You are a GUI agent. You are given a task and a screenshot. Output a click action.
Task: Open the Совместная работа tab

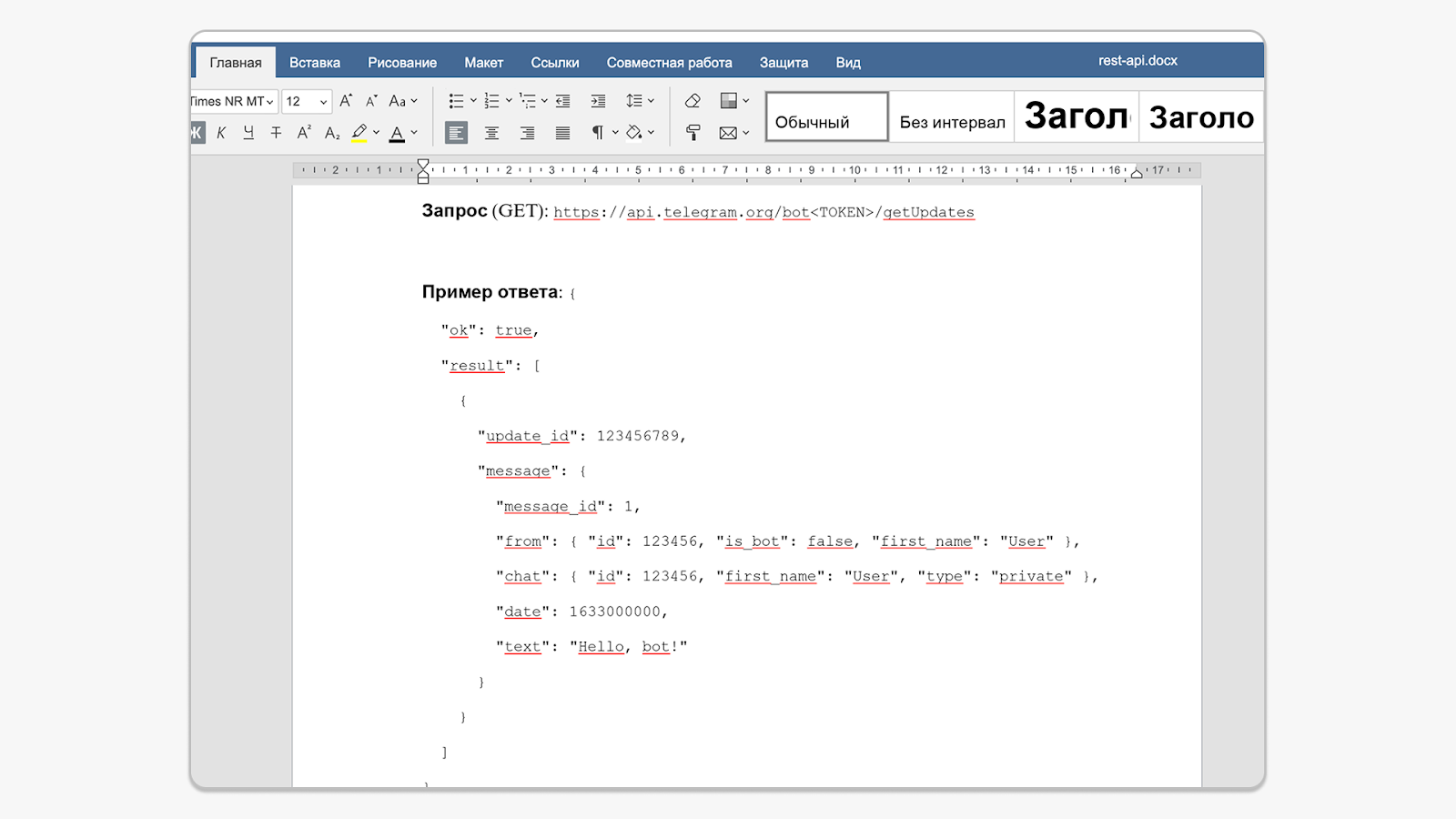coord(670,63)
